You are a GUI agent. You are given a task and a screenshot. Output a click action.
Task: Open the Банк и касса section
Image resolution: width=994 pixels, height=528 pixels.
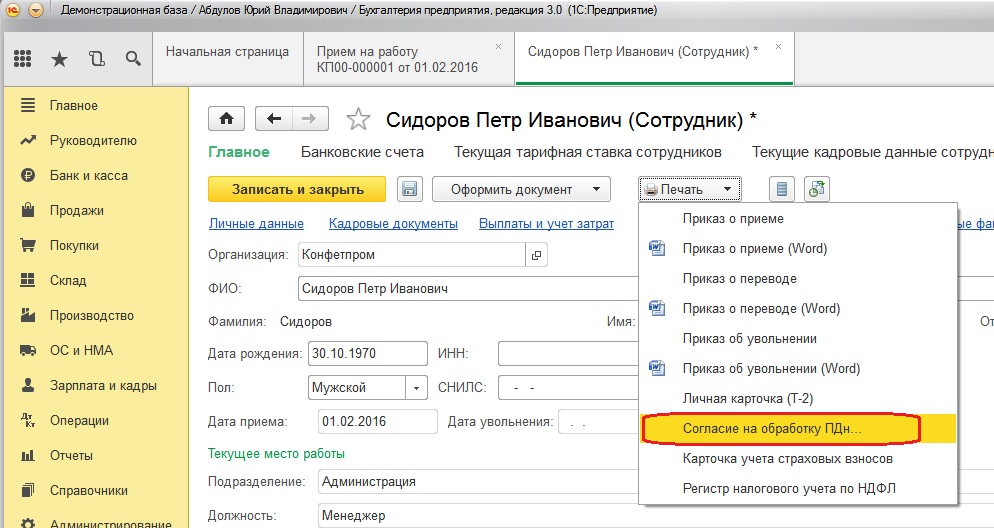[x=89, y=175]
